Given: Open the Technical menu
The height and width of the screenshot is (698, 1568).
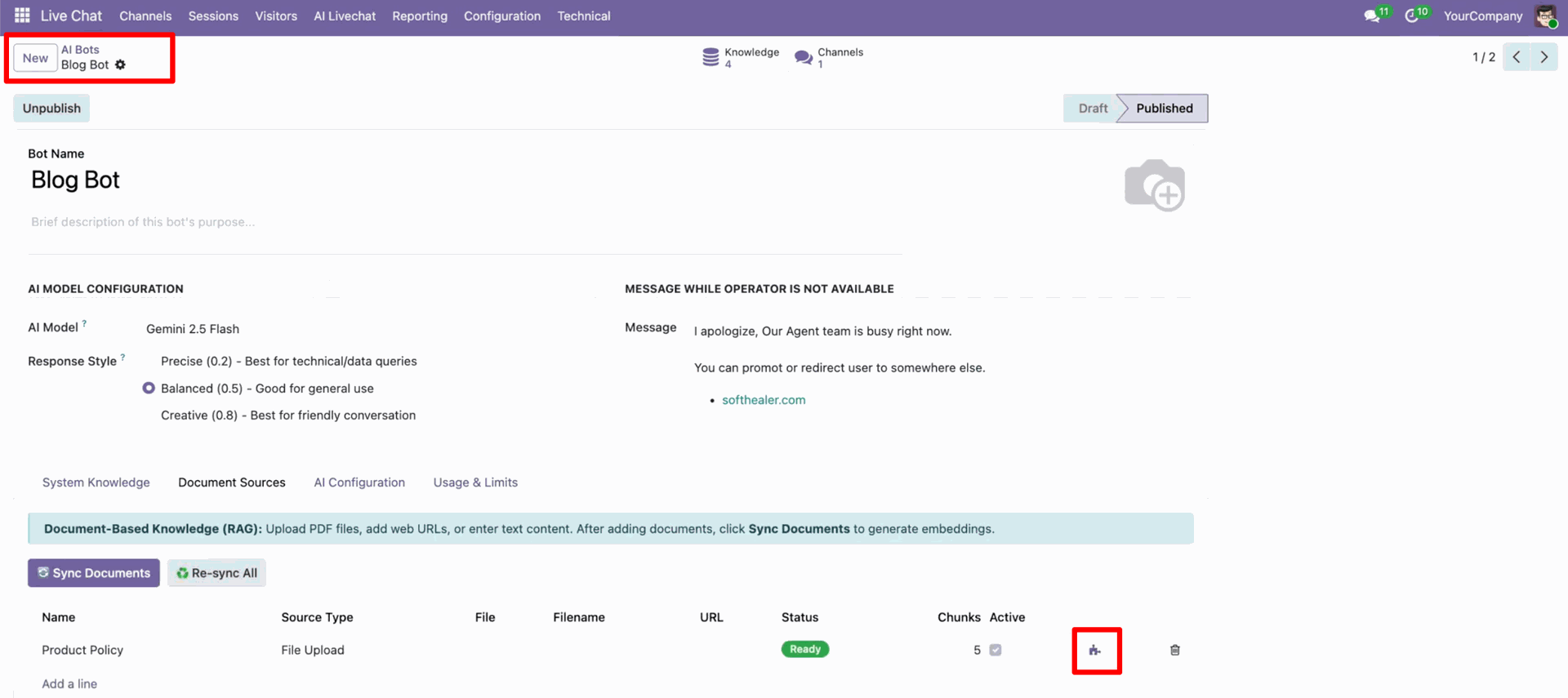Looking at the screenshot, I should pyautogui.click(x=584, y=16).
